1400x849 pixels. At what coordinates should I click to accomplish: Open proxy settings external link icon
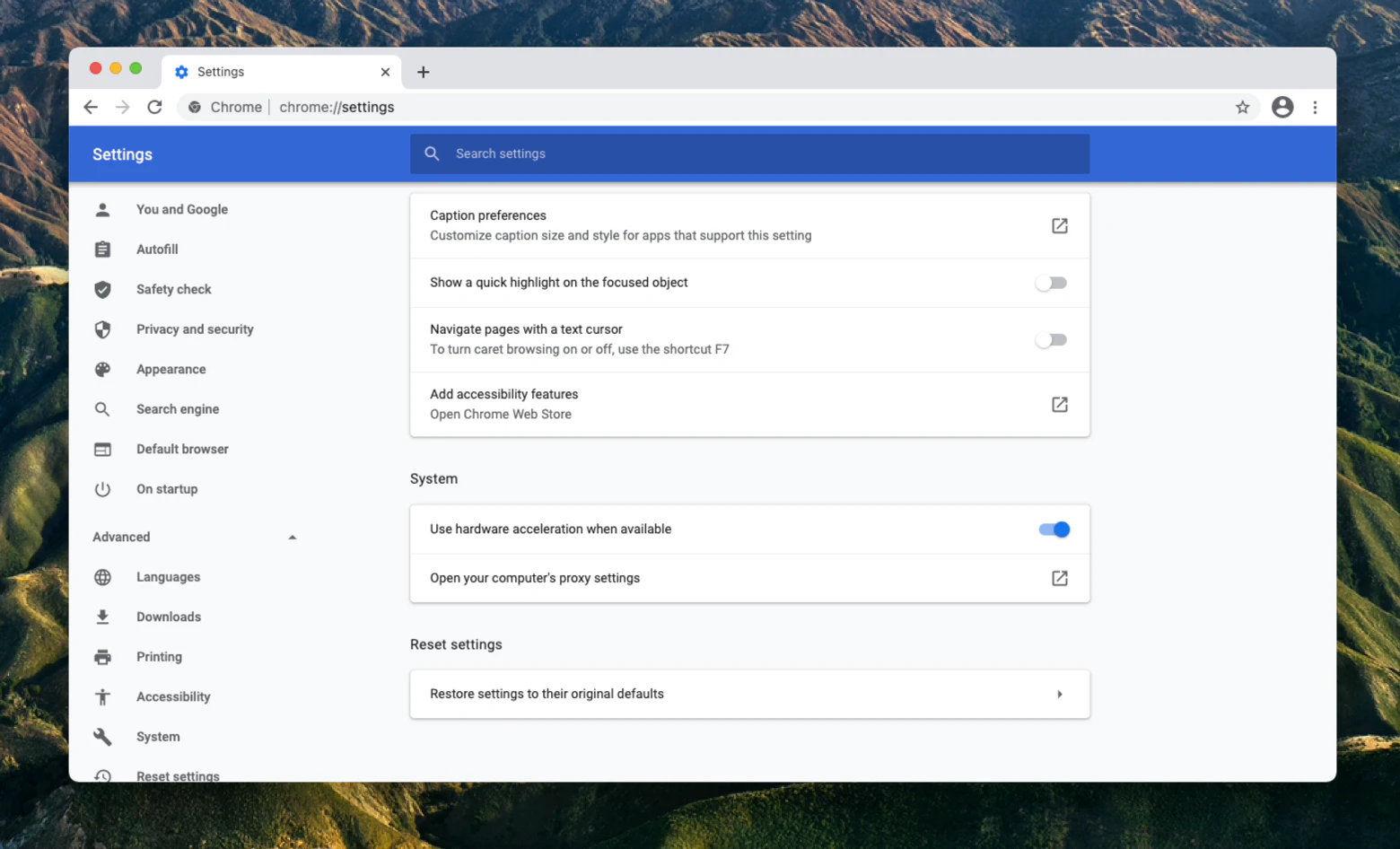[x=1059, y=579]
